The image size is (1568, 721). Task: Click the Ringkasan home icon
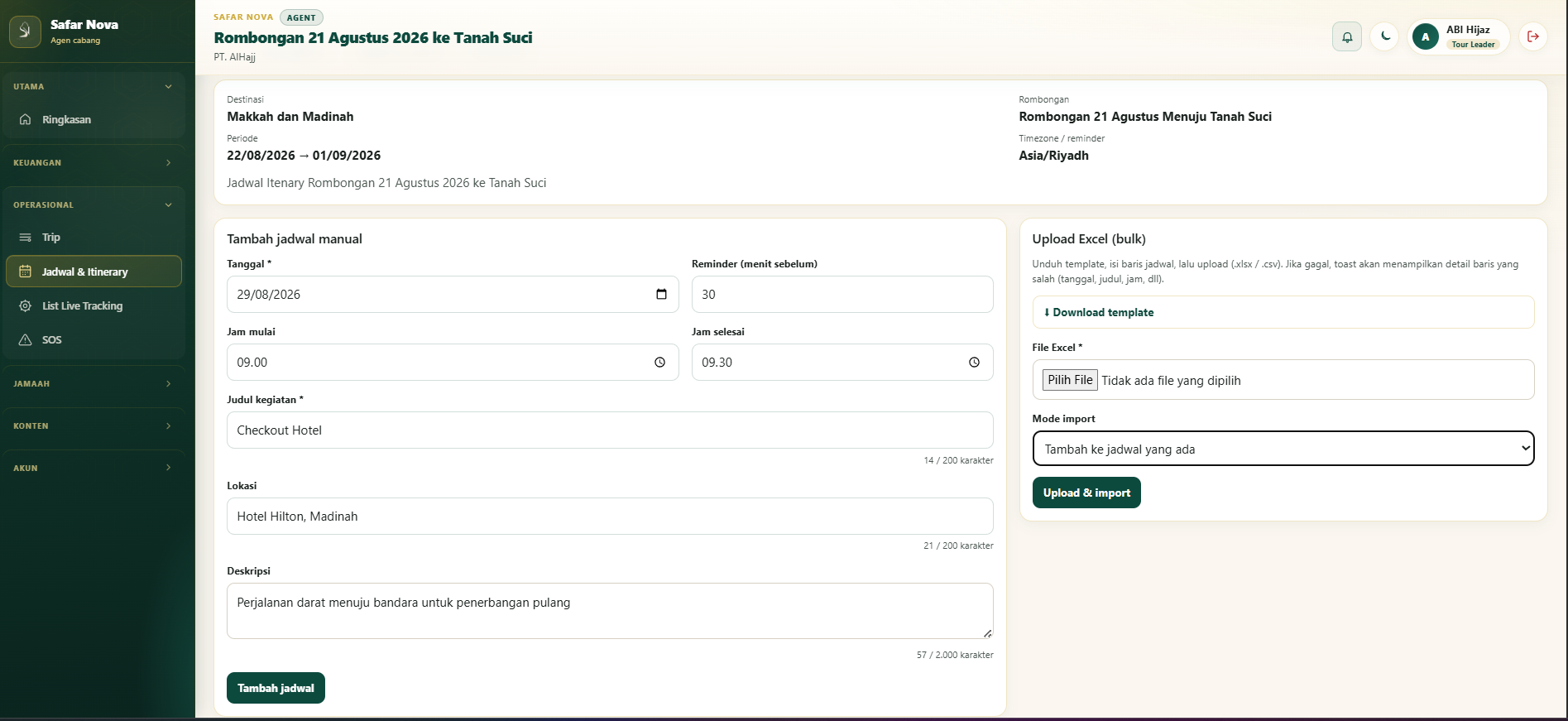(26, 120)
